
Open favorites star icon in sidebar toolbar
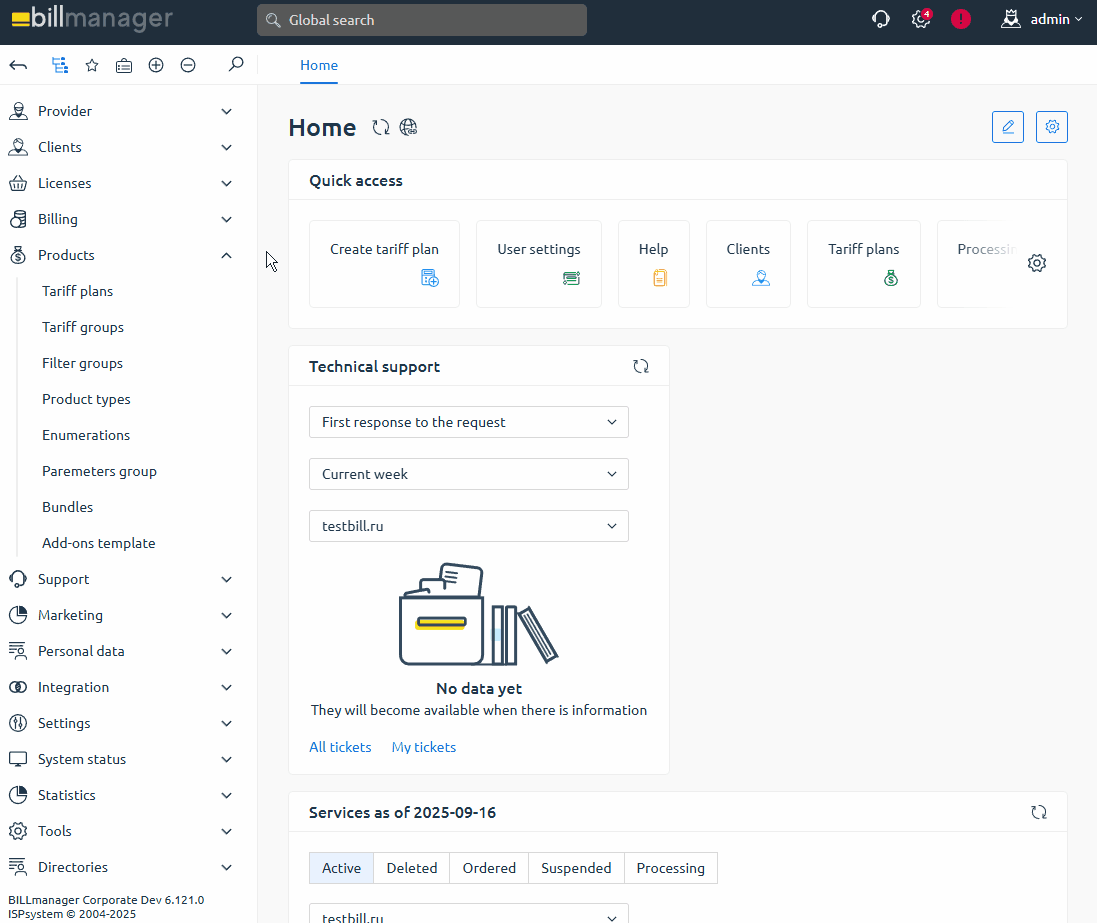(x=92, y=65)
